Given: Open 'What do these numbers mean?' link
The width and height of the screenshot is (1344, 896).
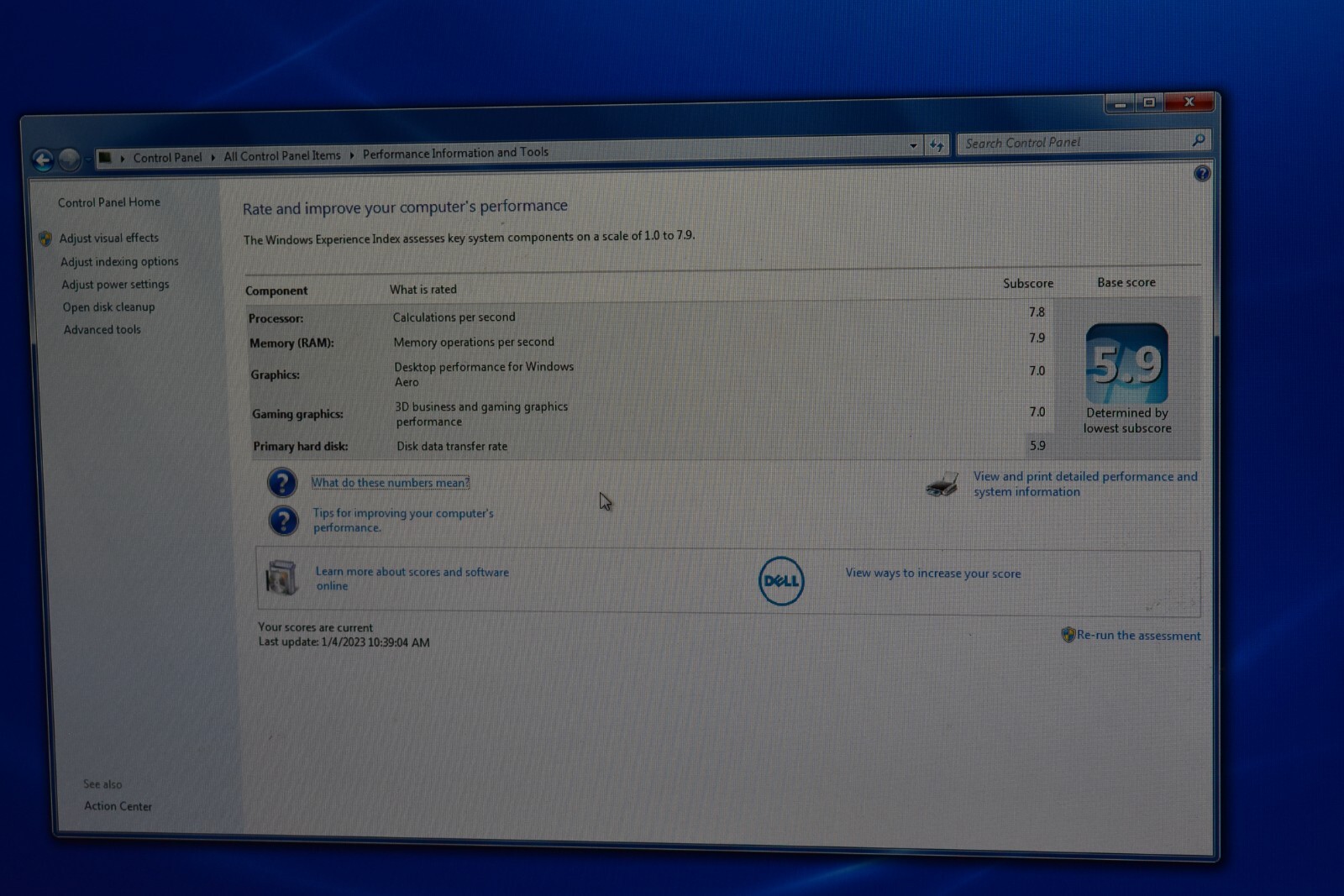Looking at the screenshot, I should (390, 483).
